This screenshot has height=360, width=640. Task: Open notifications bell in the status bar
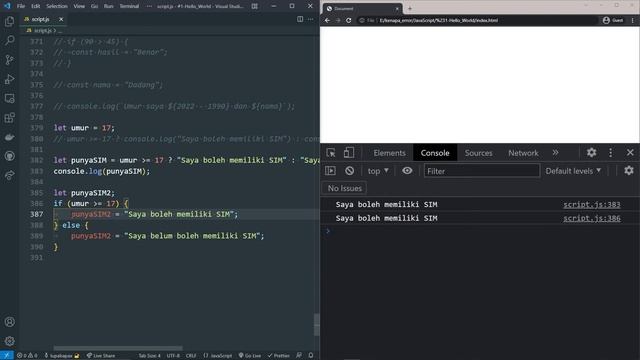click(x=311, y=356)
